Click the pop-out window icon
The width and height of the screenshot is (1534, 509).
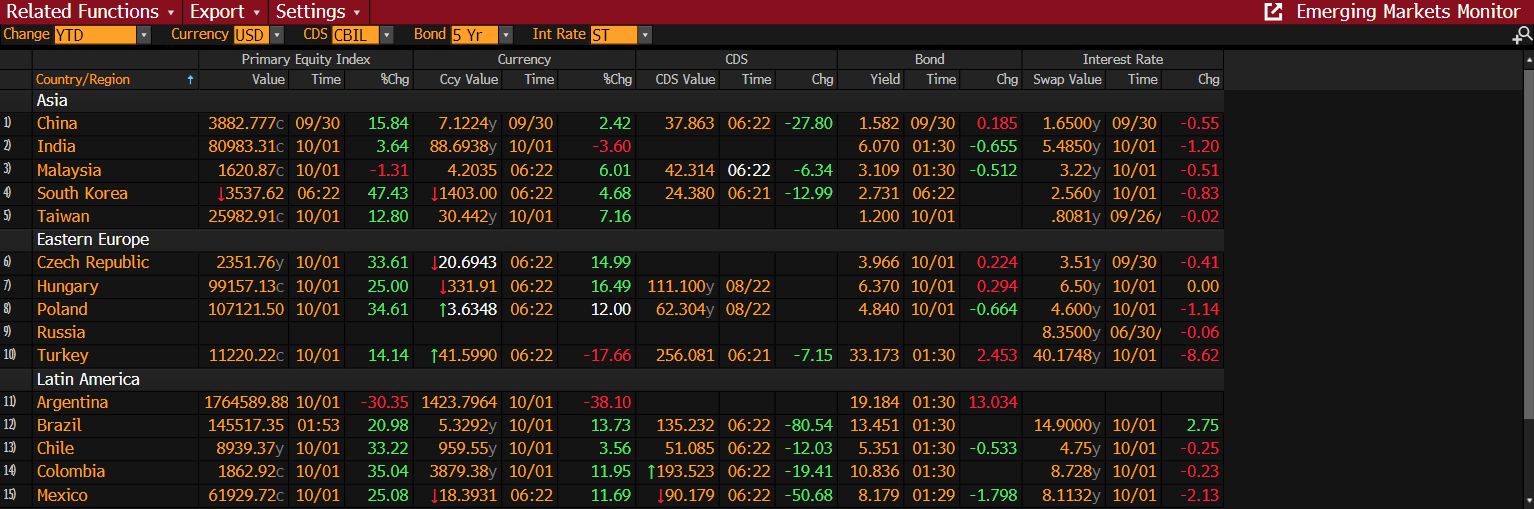coord(1273,12)
